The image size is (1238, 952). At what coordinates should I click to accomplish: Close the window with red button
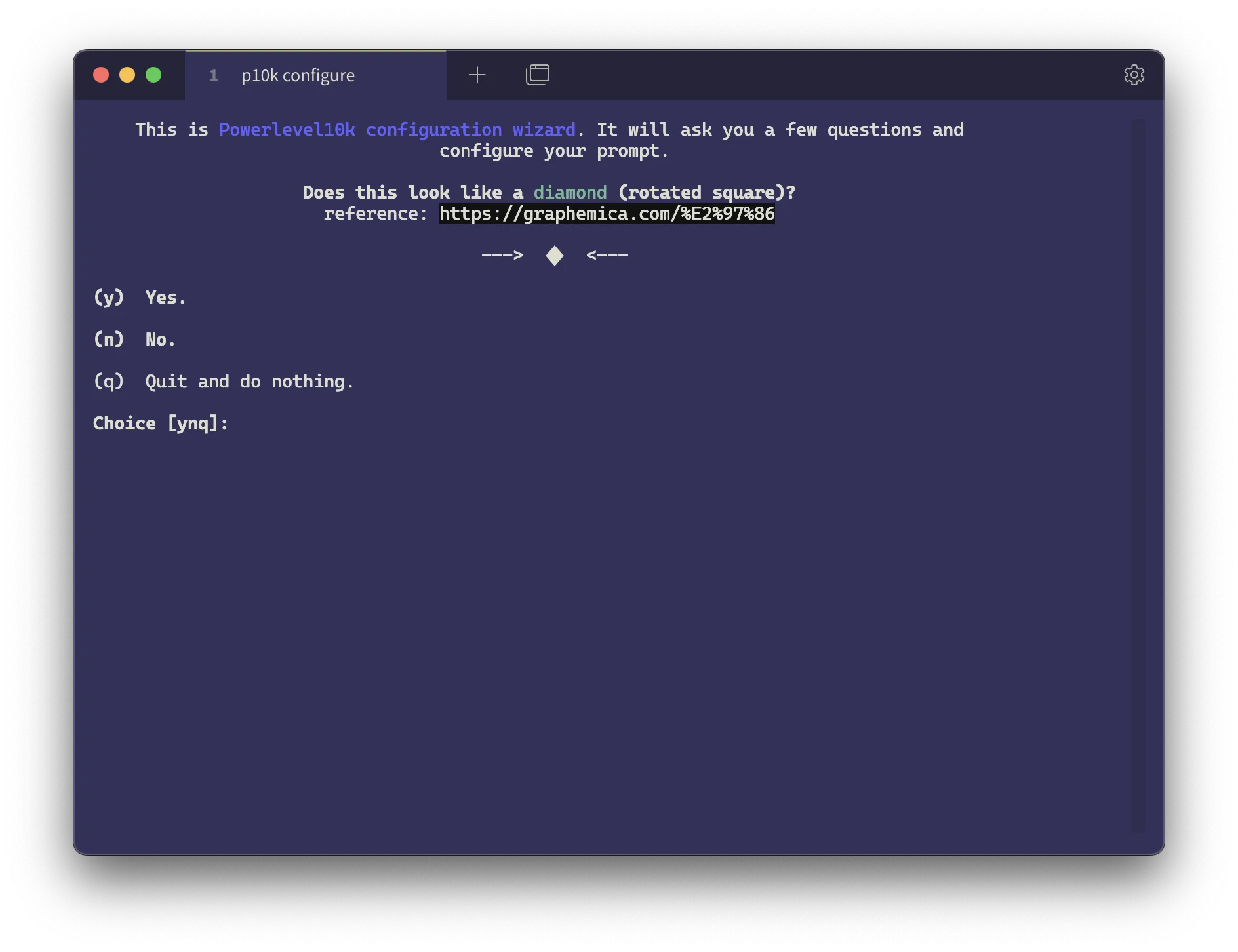point(101,75)
